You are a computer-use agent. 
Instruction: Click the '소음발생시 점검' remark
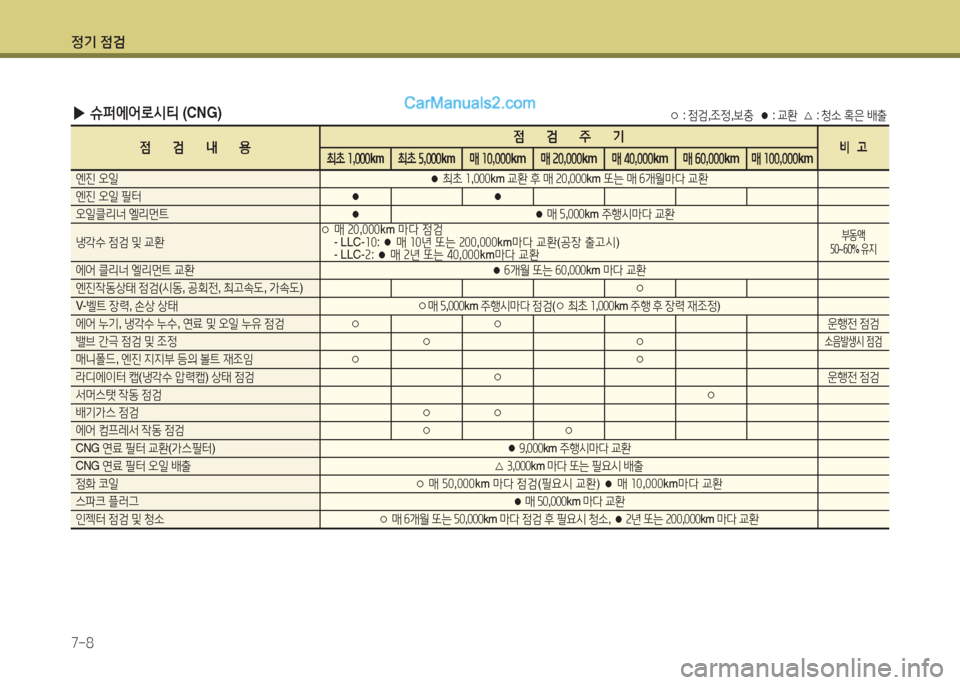click(853, 342)
